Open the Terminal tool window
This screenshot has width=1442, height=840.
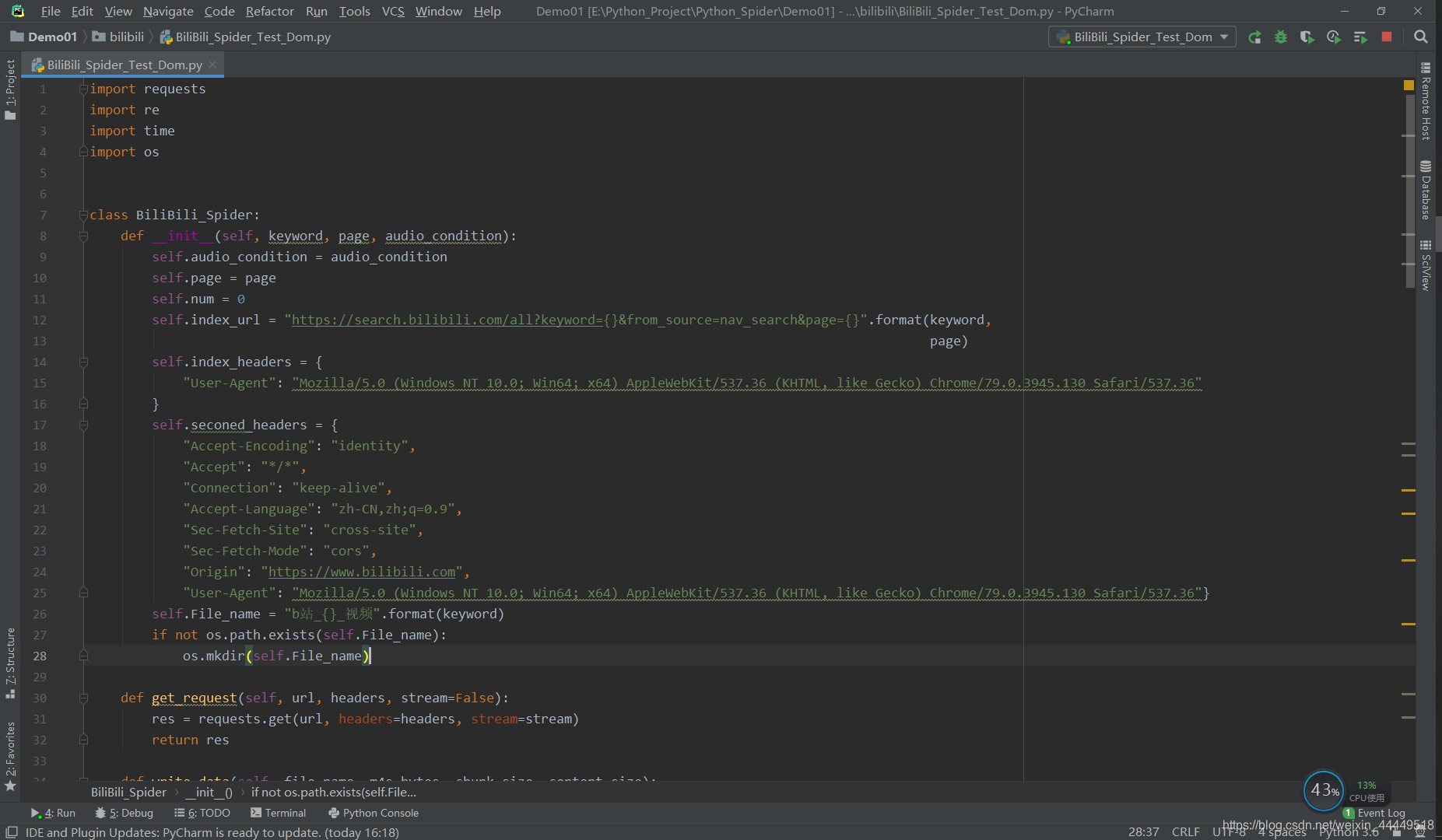click(279, 813)
